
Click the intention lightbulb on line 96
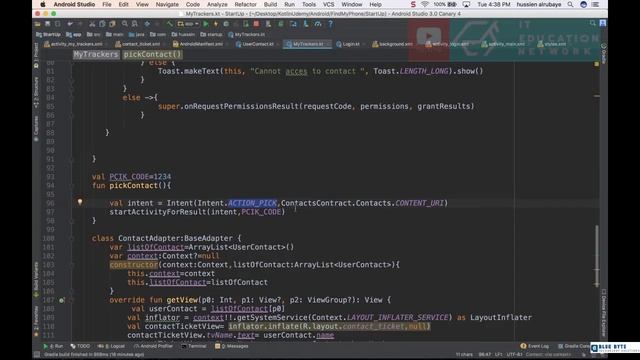(x=80, y=202)
